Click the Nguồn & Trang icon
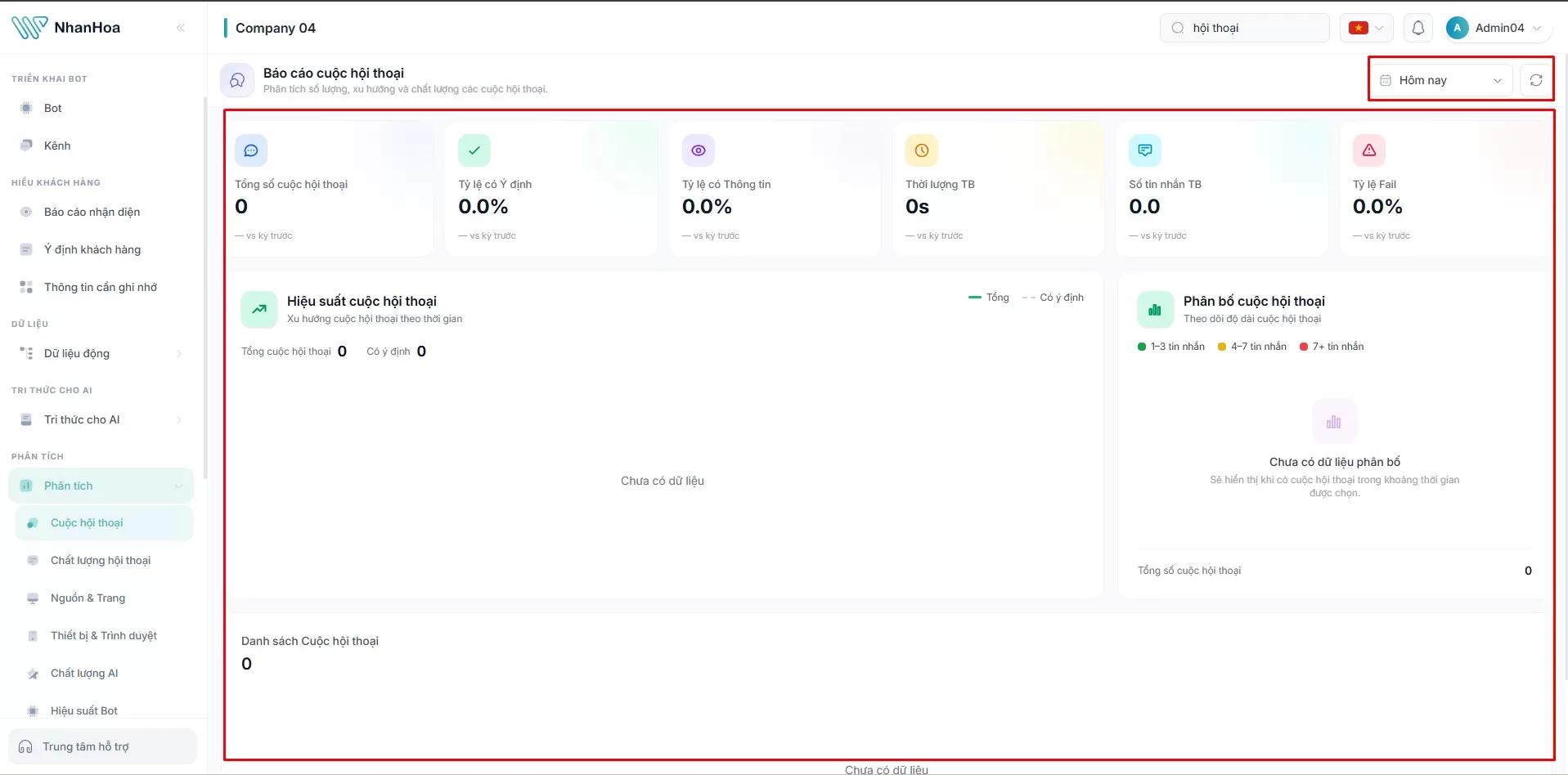The height and width of the screenshot is (775, 1568). pyautogui.click(x=33, y=598)
